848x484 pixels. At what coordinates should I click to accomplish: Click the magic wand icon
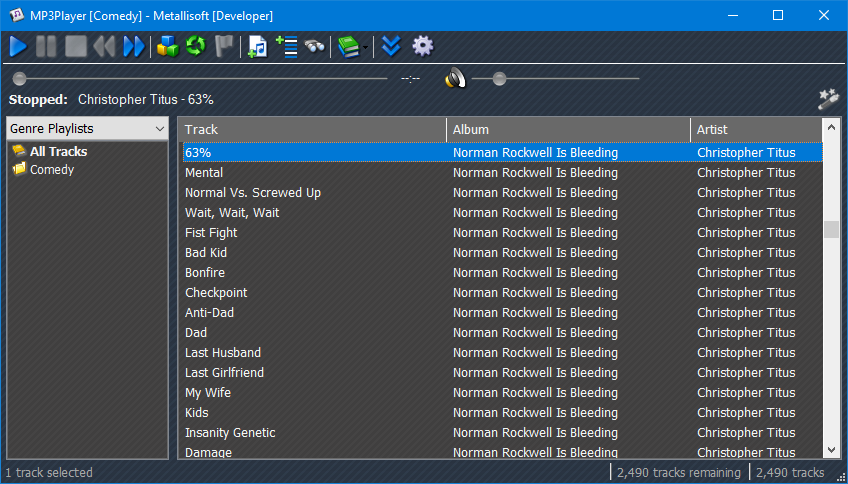pos(827,98)
